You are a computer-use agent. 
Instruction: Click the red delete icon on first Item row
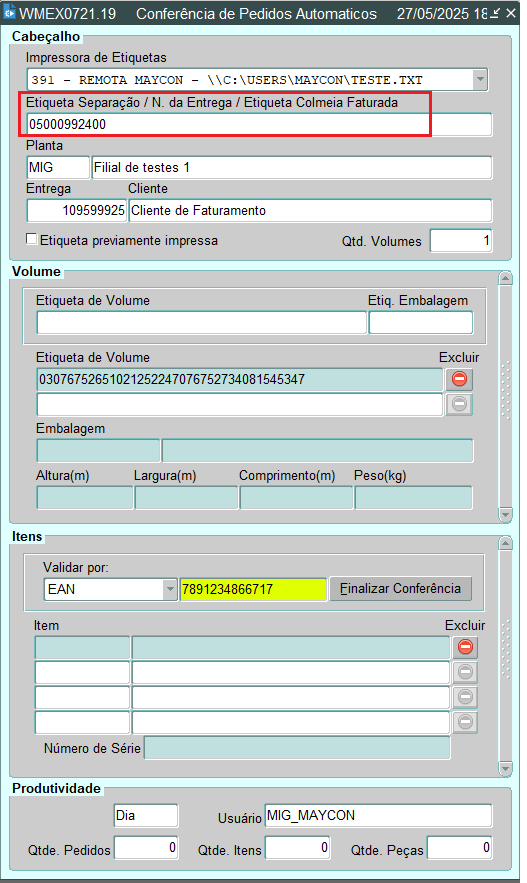[465, 647]
